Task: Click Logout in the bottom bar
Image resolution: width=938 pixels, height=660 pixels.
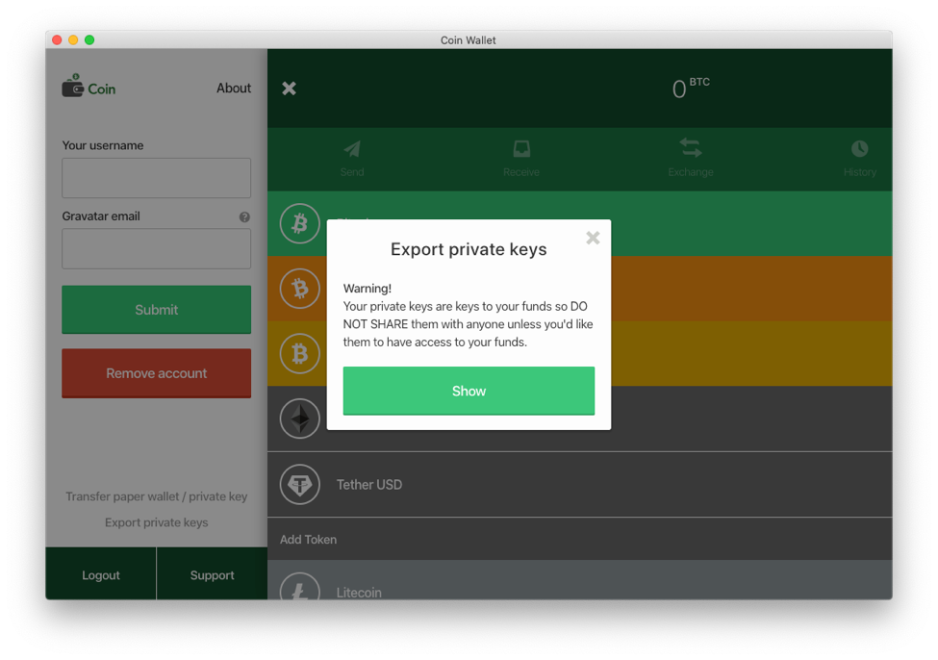Action: (x=101, y=575)
